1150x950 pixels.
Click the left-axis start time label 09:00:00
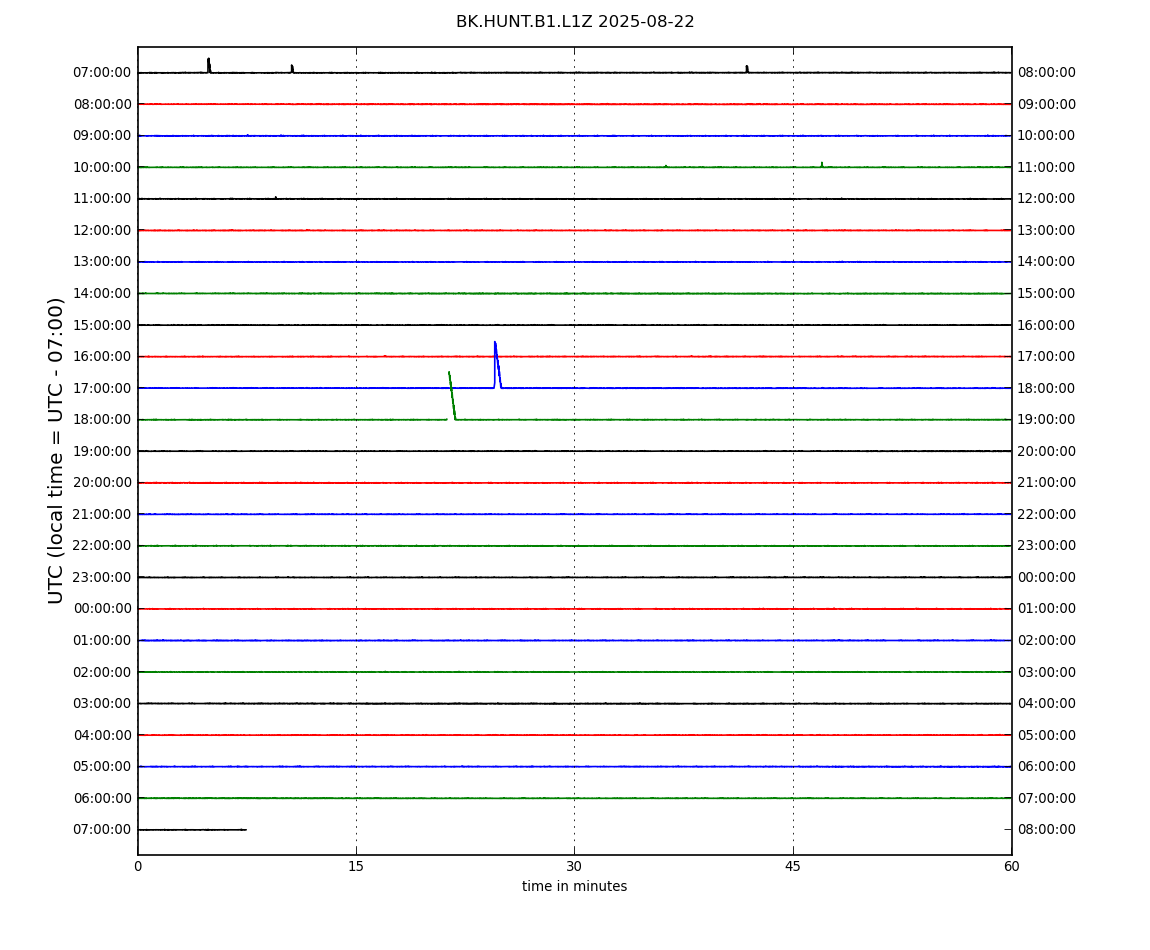coord(102,136)
